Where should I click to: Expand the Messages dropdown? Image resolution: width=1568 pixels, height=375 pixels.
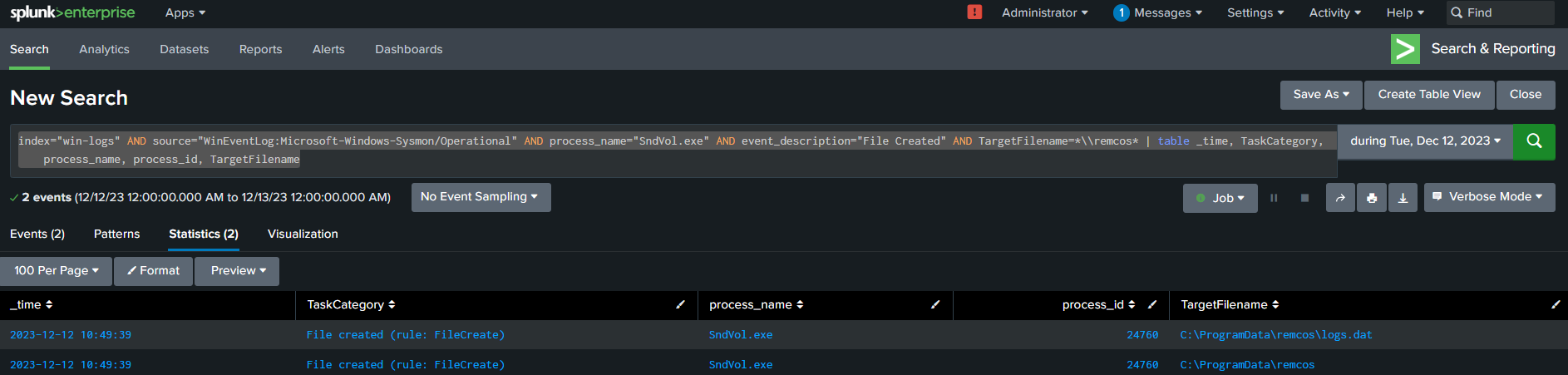click(1168, 12)
